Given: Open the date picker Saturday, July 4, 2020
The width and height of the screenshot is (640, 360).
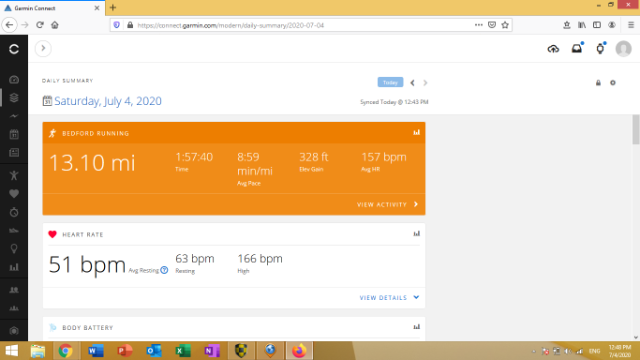Looking at the screenshot, I should point(102,101).
